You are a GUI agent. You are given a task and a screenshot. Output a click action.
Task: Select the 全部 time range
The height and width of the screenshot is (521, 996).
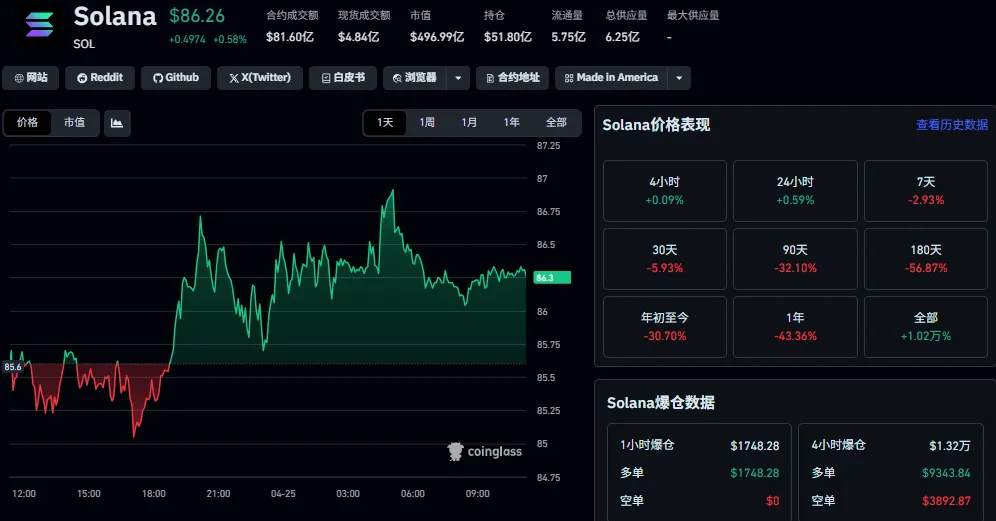click(556, 123)
